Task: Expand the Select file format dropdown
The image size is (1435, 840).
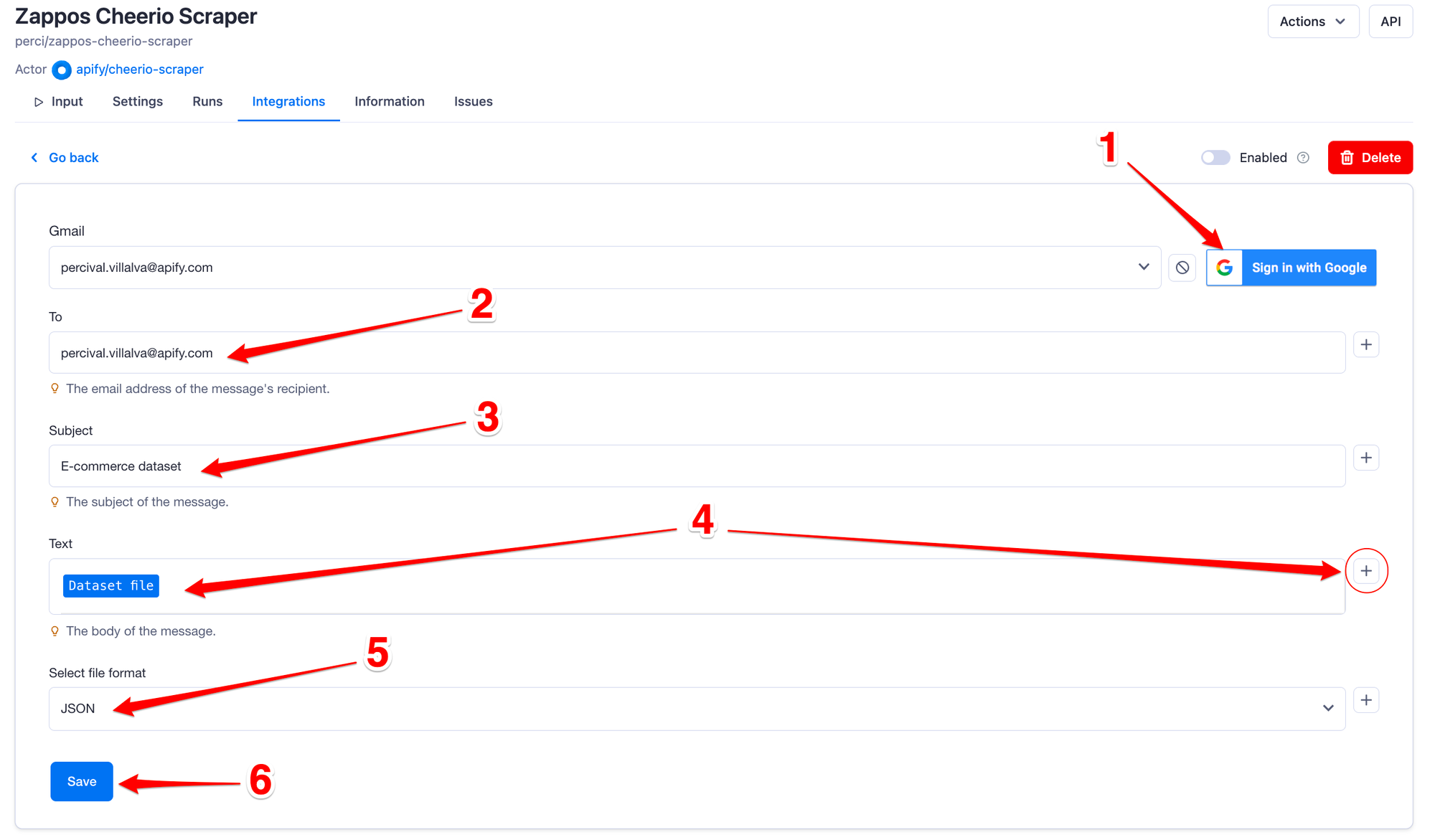Action: coord(1328,708)
